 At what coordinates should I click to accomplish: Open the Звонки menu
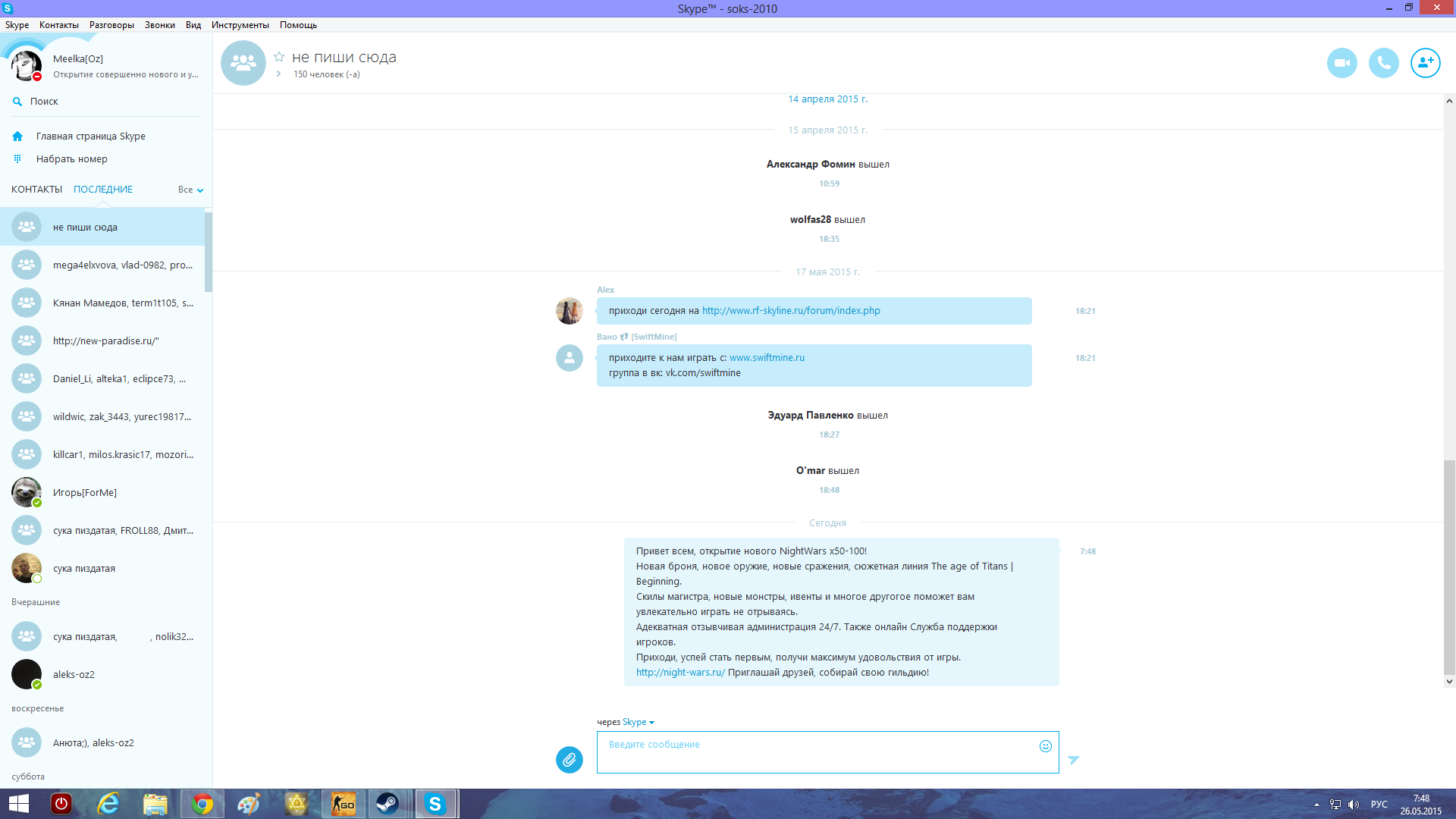160,25
